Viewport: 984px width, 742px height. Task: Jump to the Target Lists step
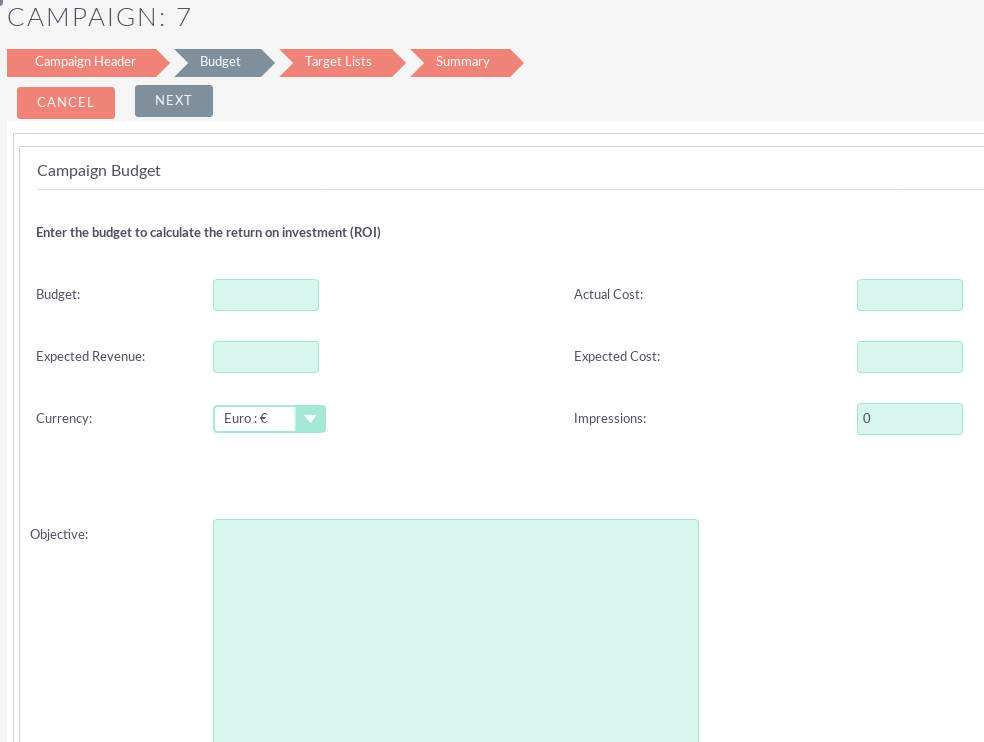click(x=338, y=62)
